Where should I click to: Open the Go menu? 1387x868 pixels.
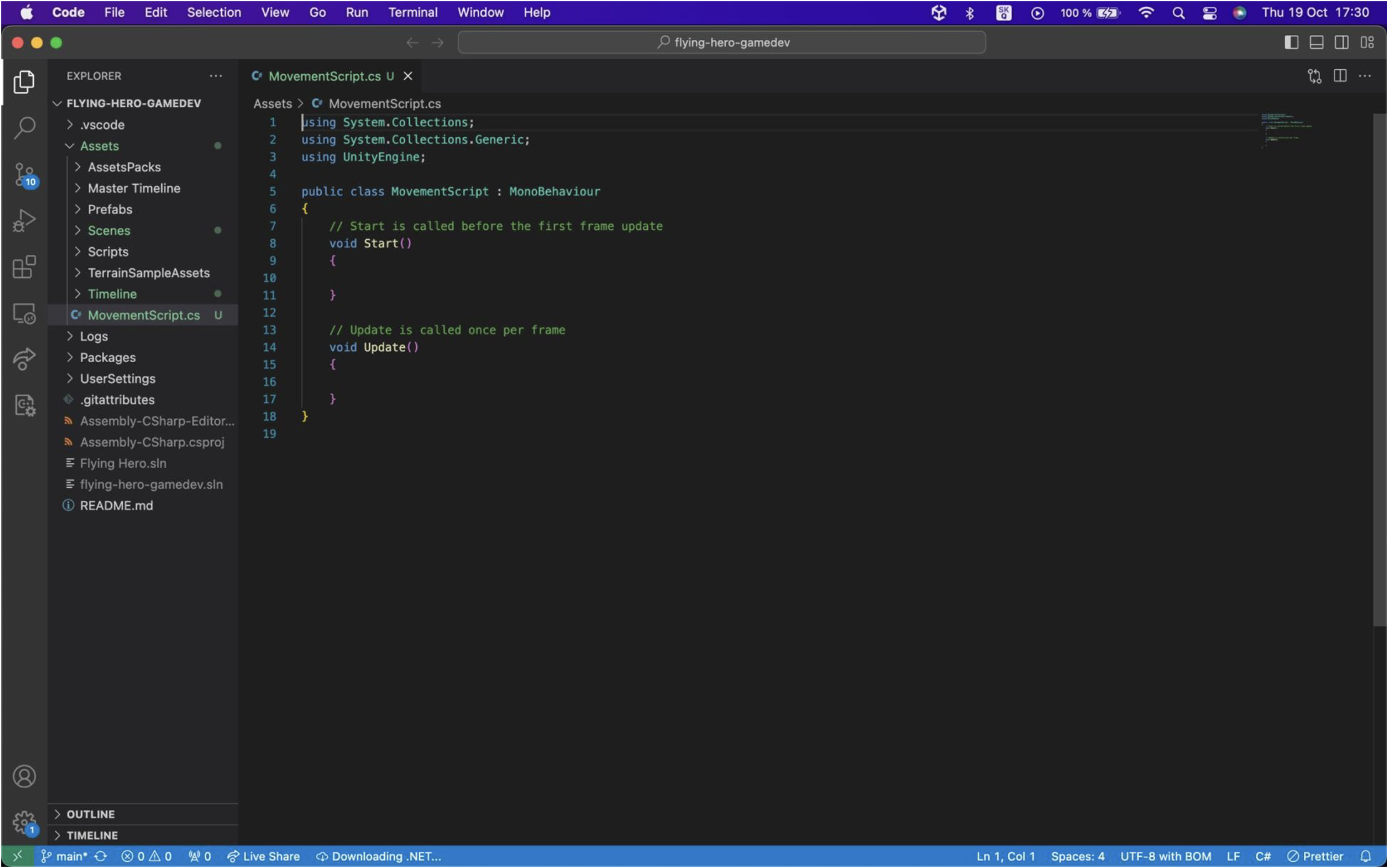[x=317, y=12]
